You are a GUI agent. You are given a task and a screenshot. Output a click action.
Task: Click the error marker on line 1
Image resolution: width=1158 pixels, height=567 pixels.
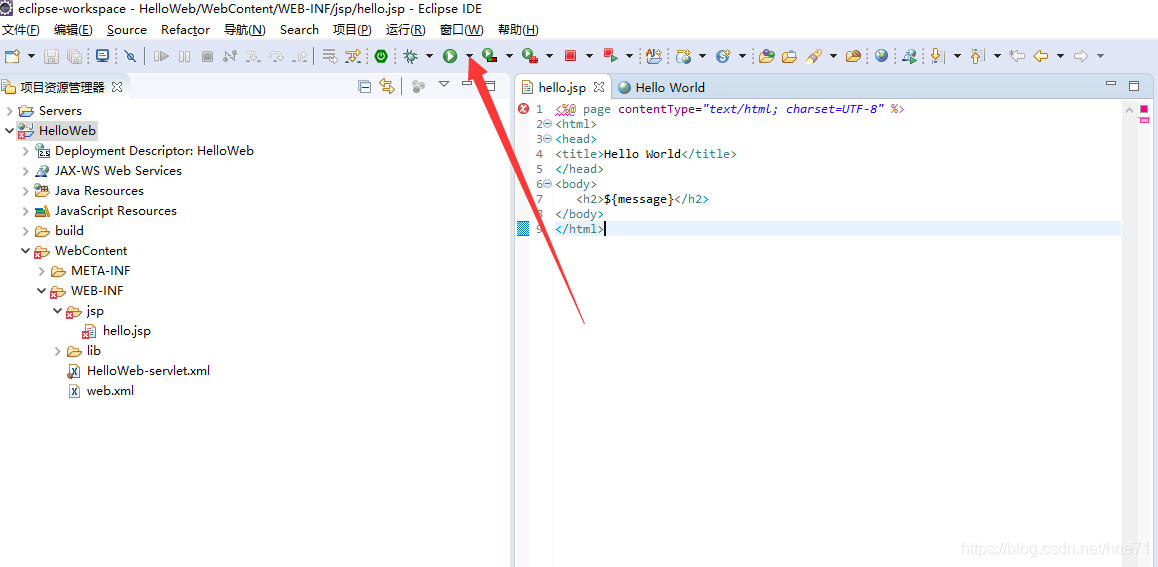[x=524, y=109]
